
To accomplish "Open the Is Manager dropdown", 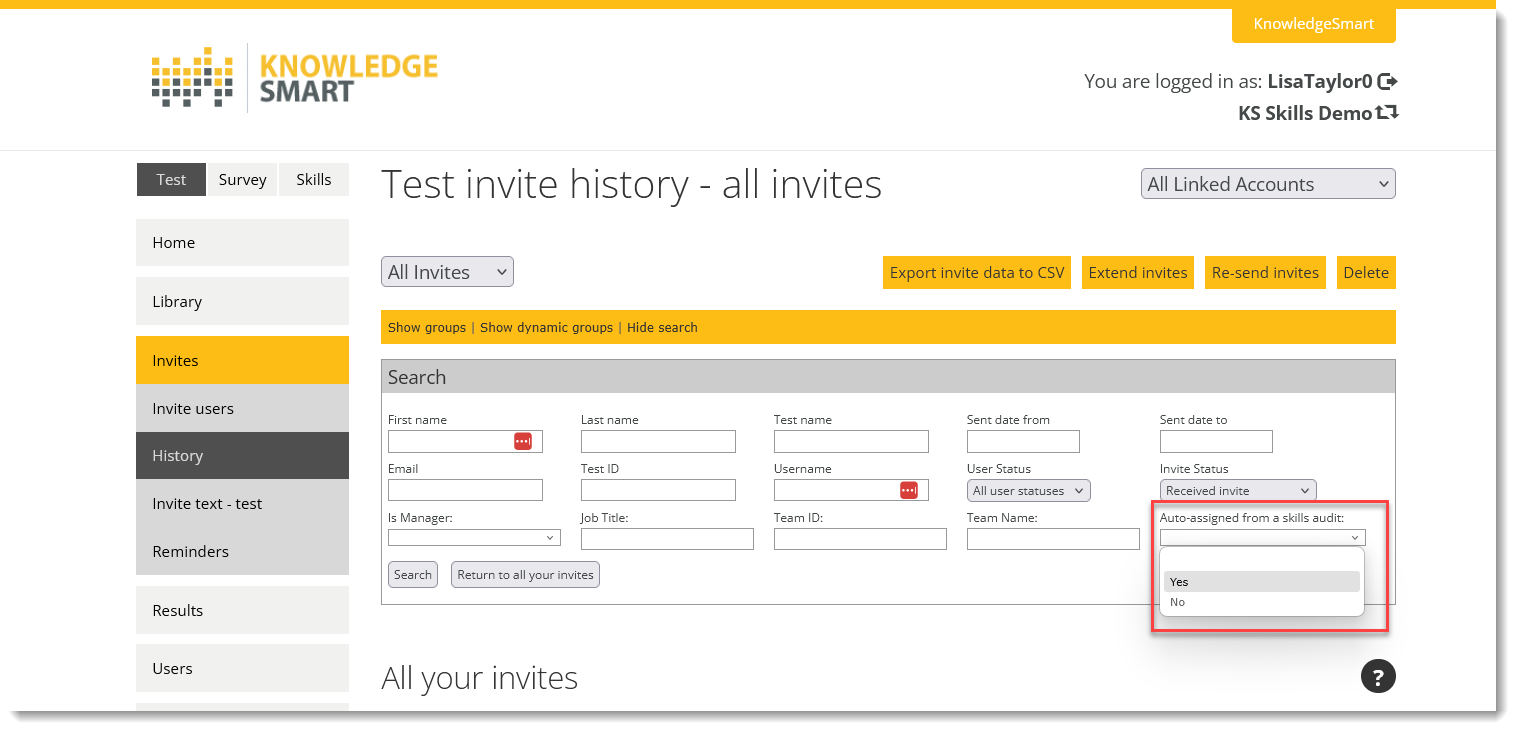I will (x=474, y=538).
